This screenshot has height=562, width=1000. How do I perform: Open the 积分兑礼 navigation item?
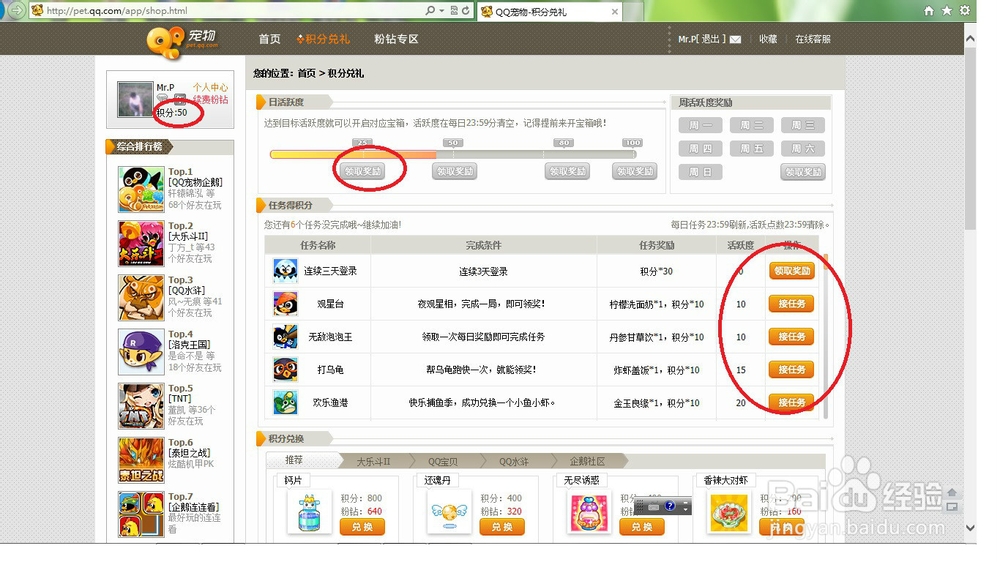(x=323, y=39)
